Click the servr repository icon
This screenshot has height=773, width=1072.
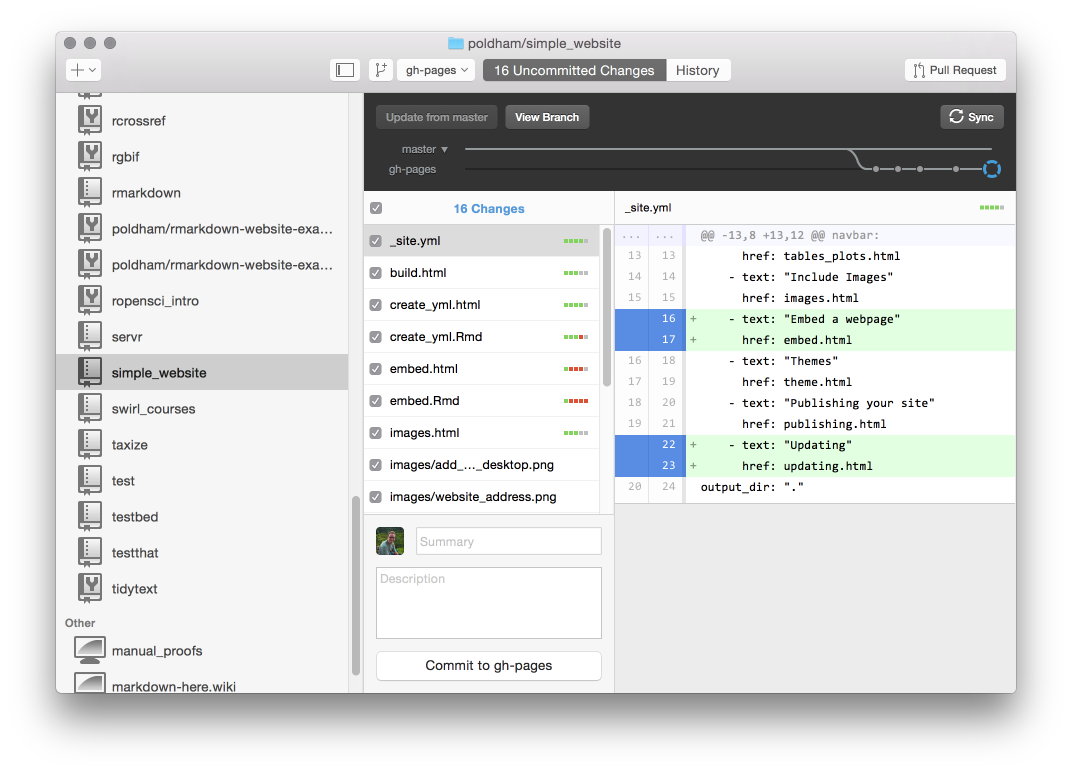point(90,337)
